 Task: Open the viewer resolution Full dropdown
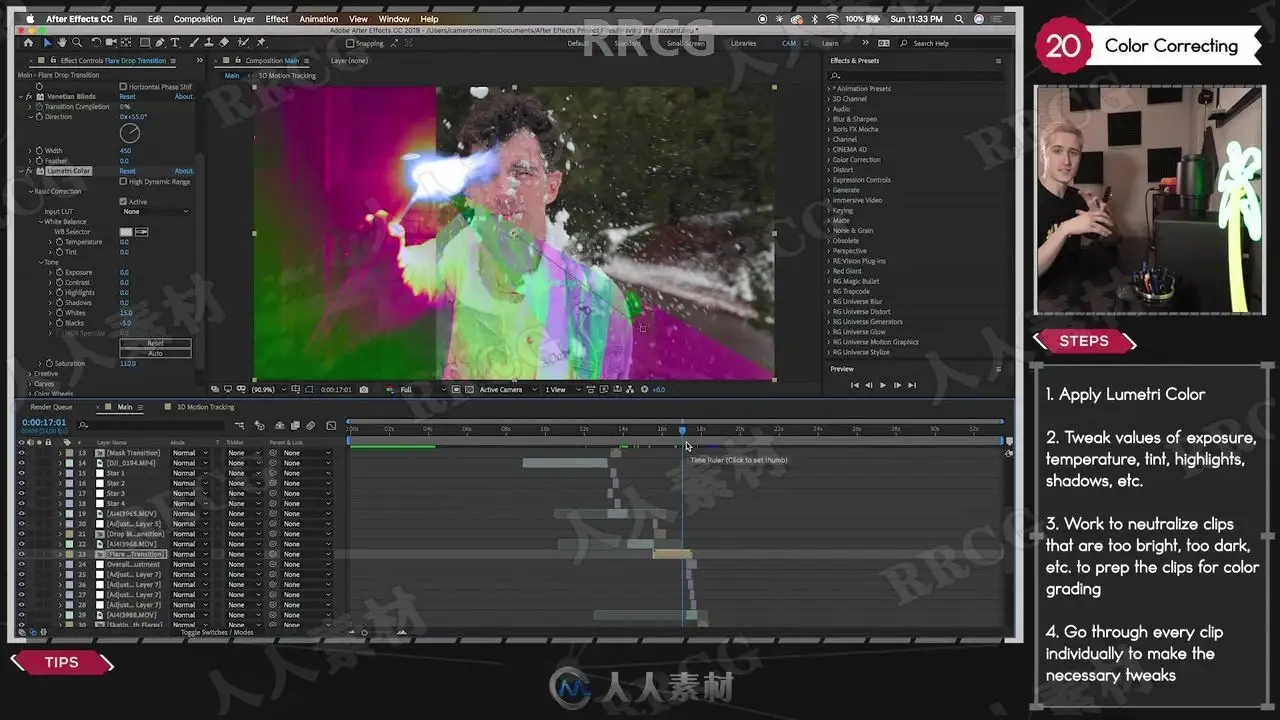point(421,389)
